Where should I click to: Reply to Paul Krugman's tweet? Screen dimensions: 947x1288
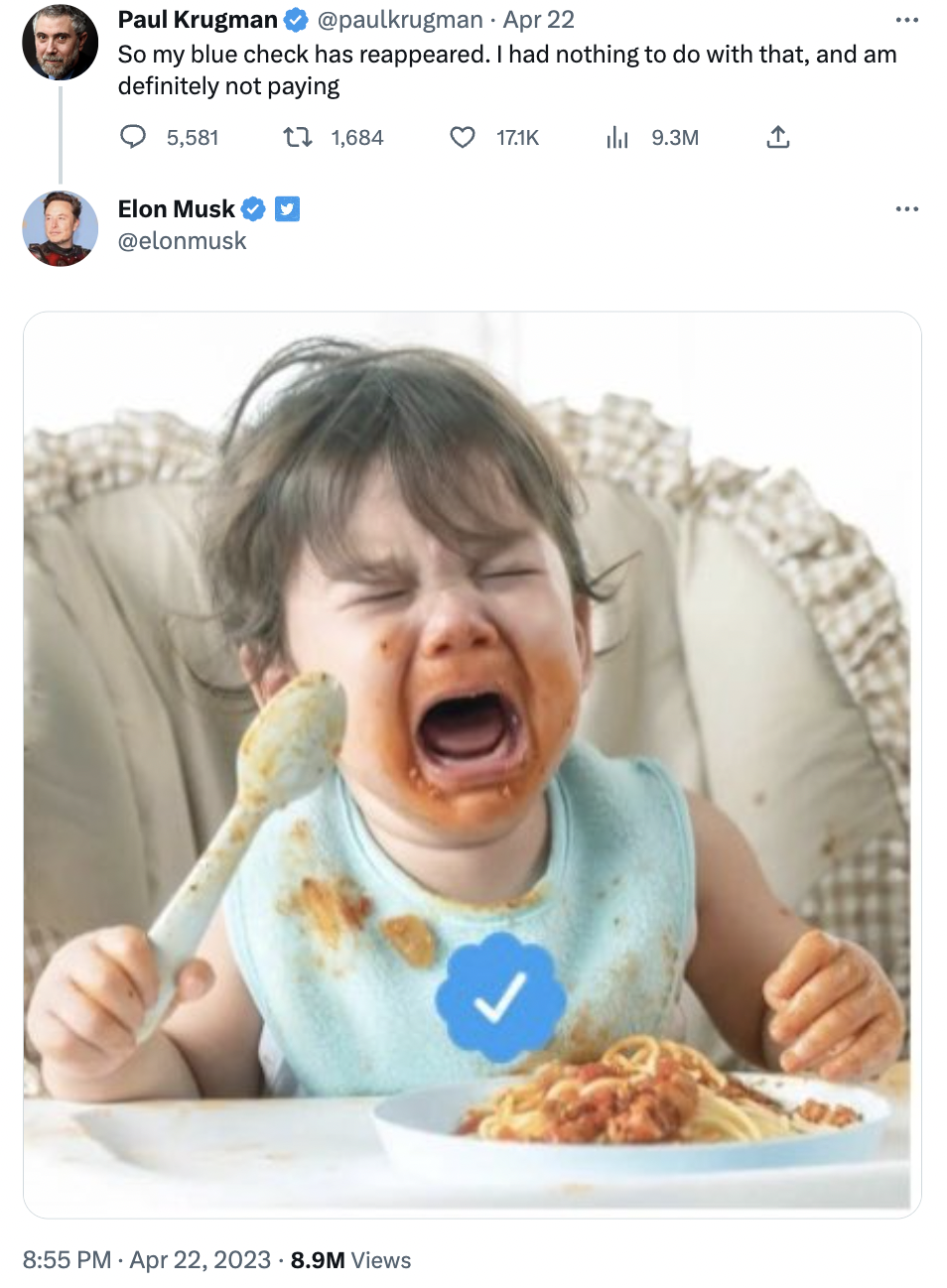(x=133, y=137)
